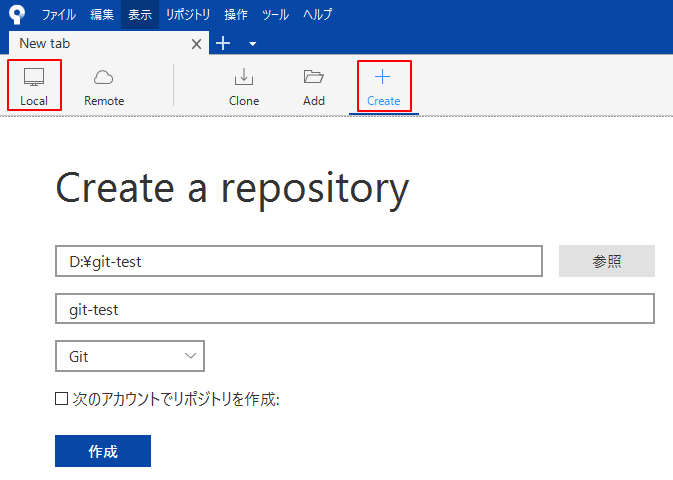
Task: Close the New tab
Action: point(196,44)
